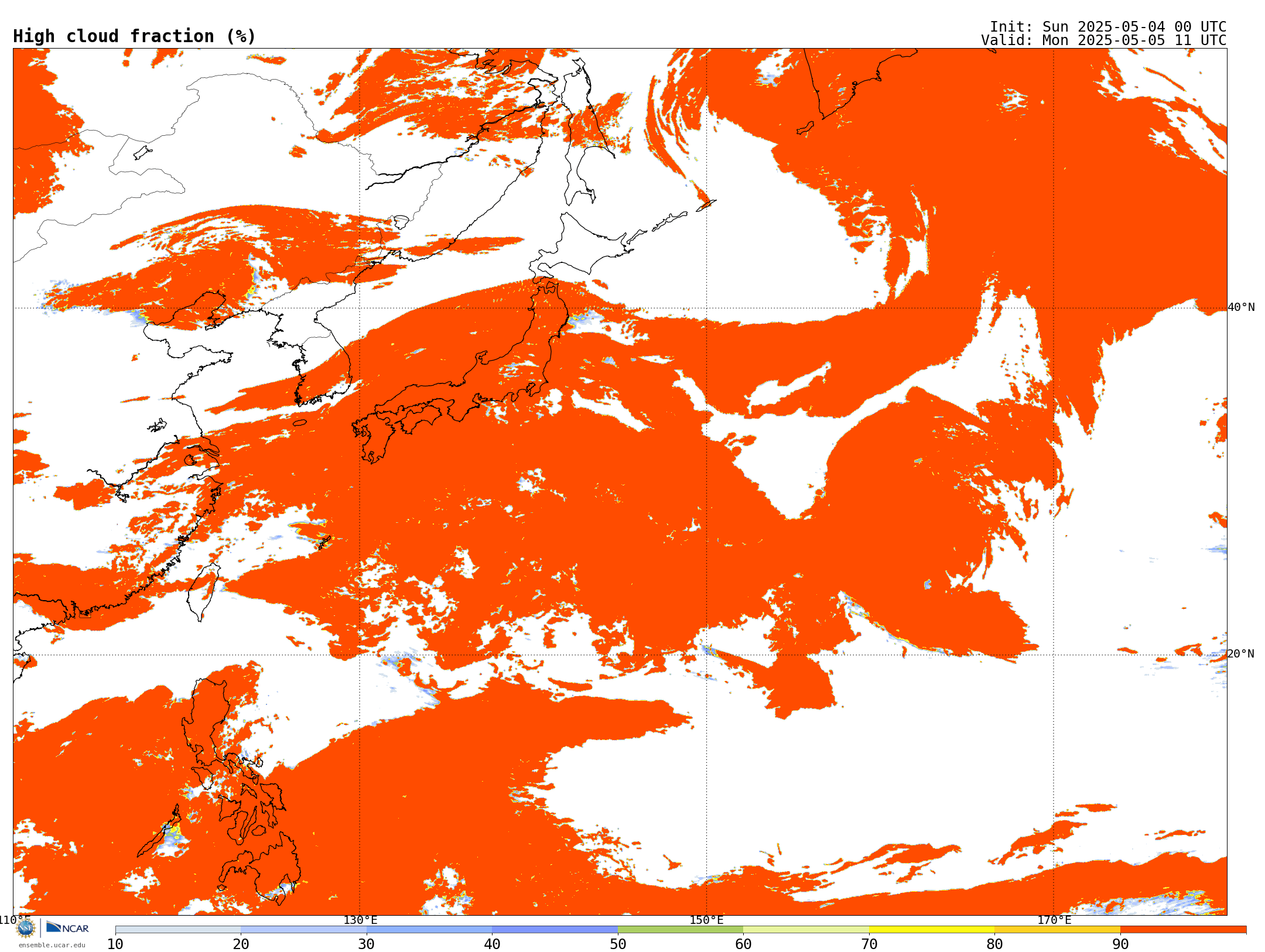Click the colorbar tick label 50
Image resolution: width=1265 pixels, height=952 pixels.
(x=618, y=944)
